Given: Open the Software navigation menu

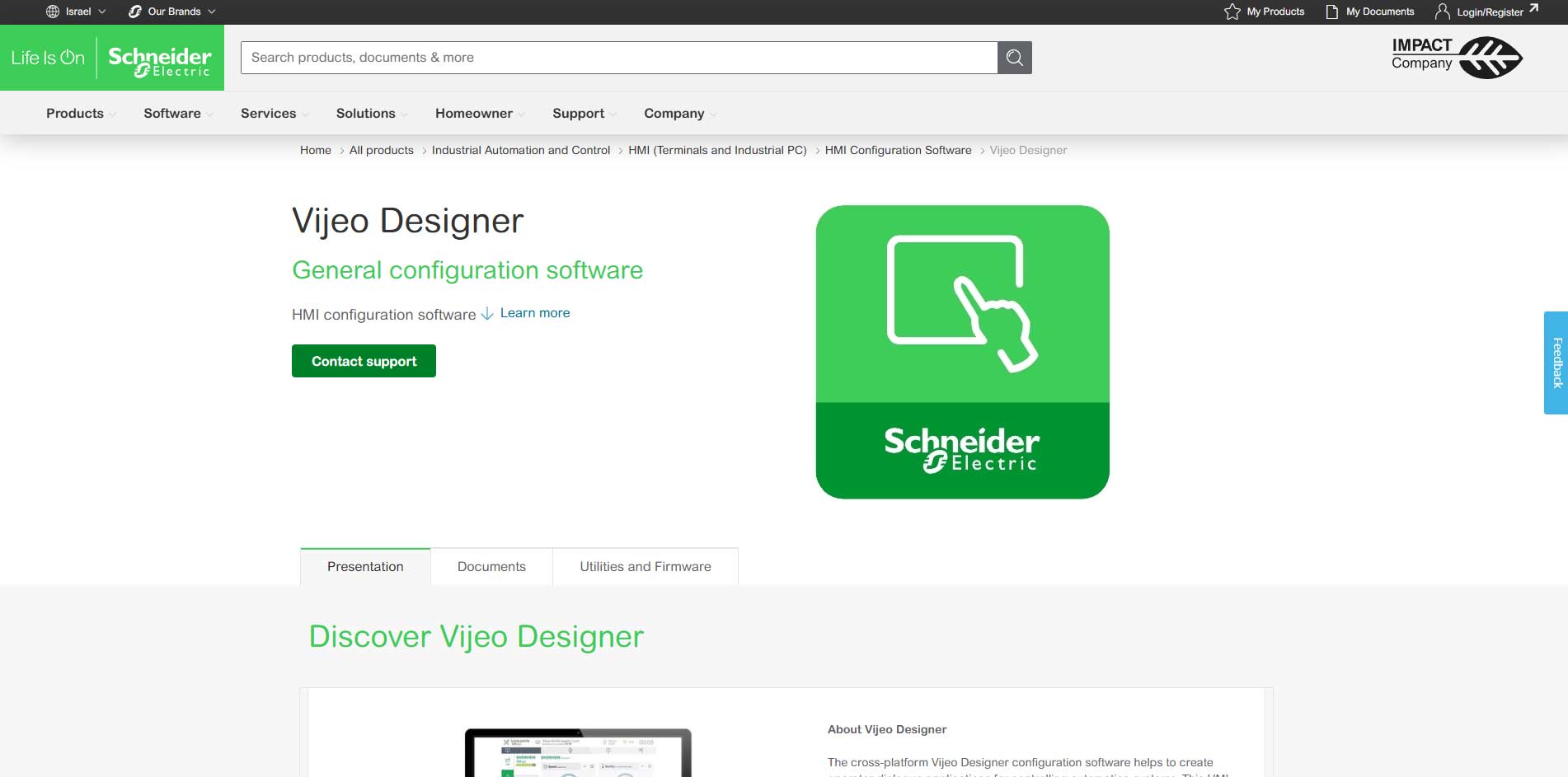Looking at the screenshot, I should [172, 114].
